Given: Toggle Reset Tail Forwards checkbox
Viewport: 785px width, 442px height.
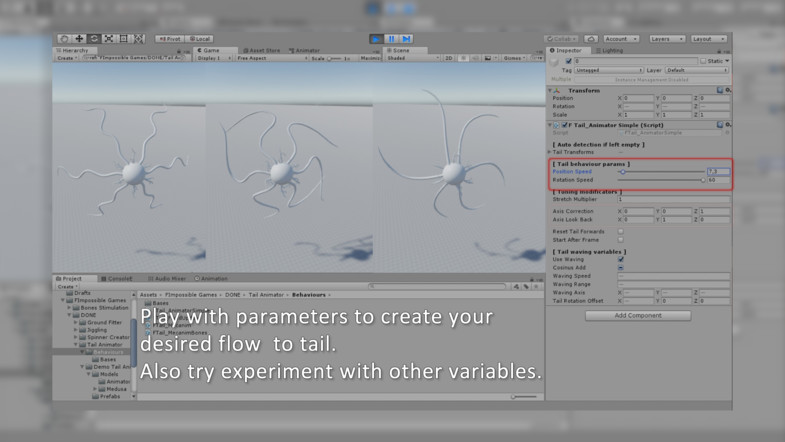Looking at the screenshot, I should pyautogui.click(x=621, y=231).
